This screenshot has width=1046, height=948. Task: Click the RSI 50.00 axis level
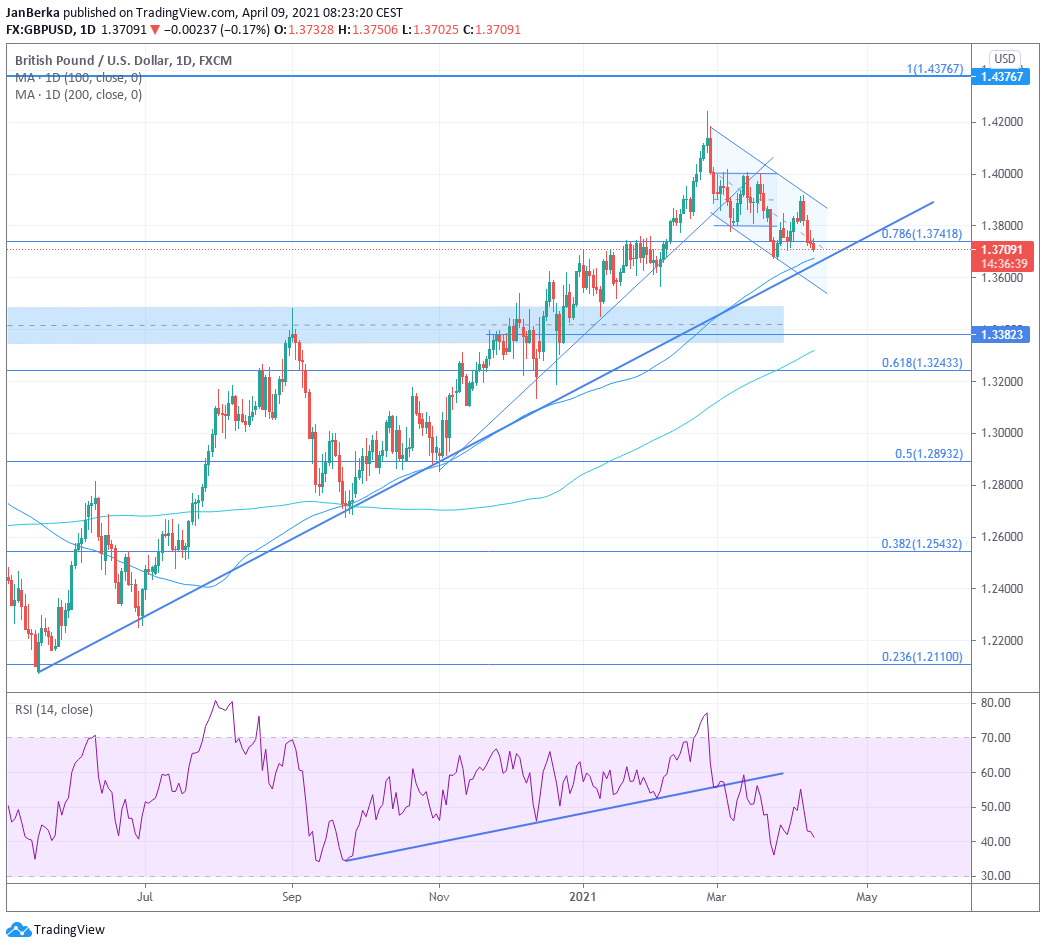click(995, 807)
